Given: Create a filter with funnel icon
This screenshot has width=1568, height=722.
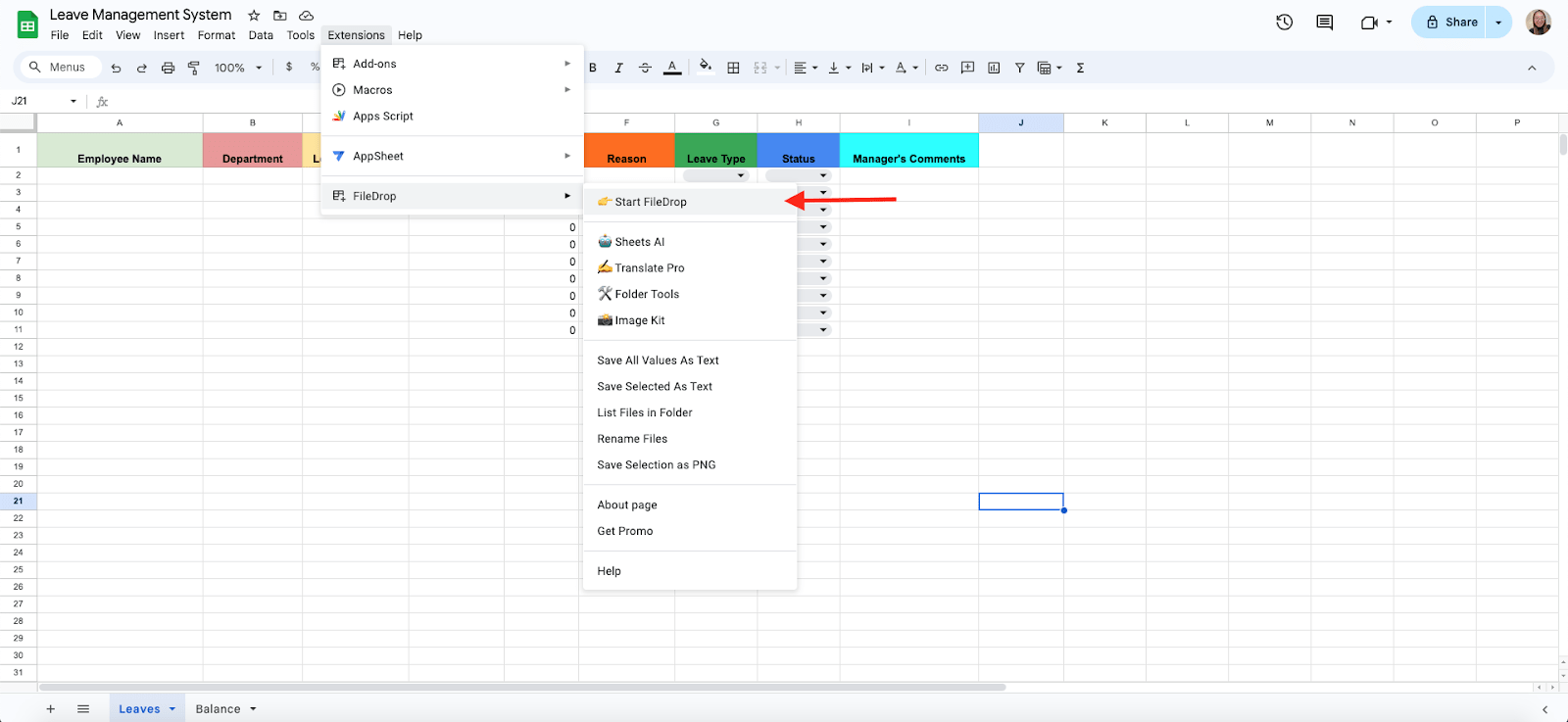Looking at the screenshot, I should pyautogui.click(x=1019, y=68).
